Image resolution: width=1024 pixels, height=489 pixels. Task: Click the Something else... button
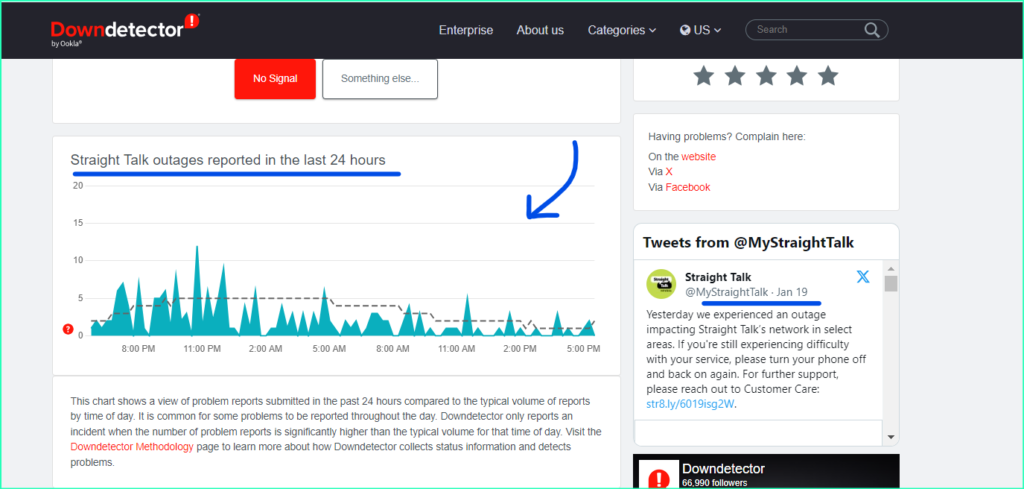tap(380, 79)
